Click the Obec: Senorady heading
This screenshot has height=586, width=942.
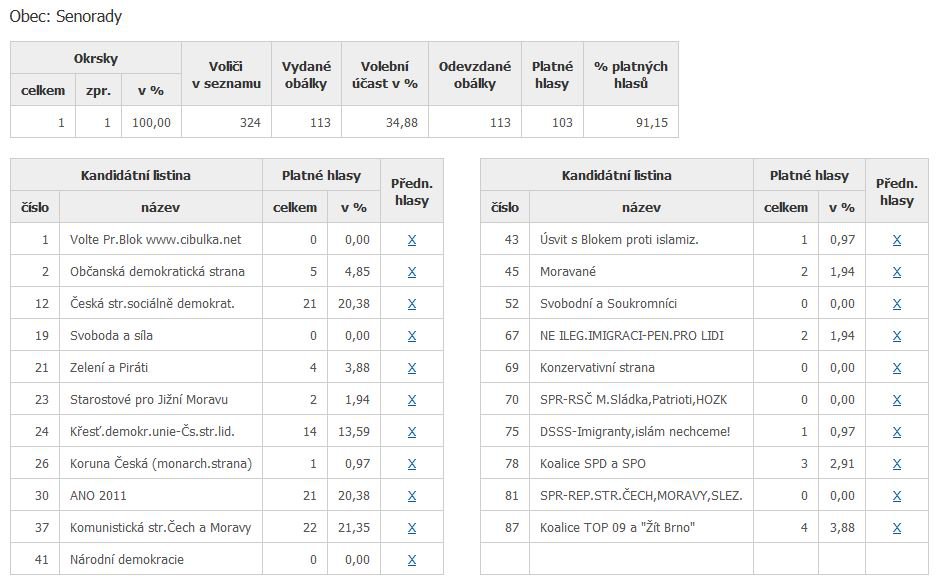point(66,17)
